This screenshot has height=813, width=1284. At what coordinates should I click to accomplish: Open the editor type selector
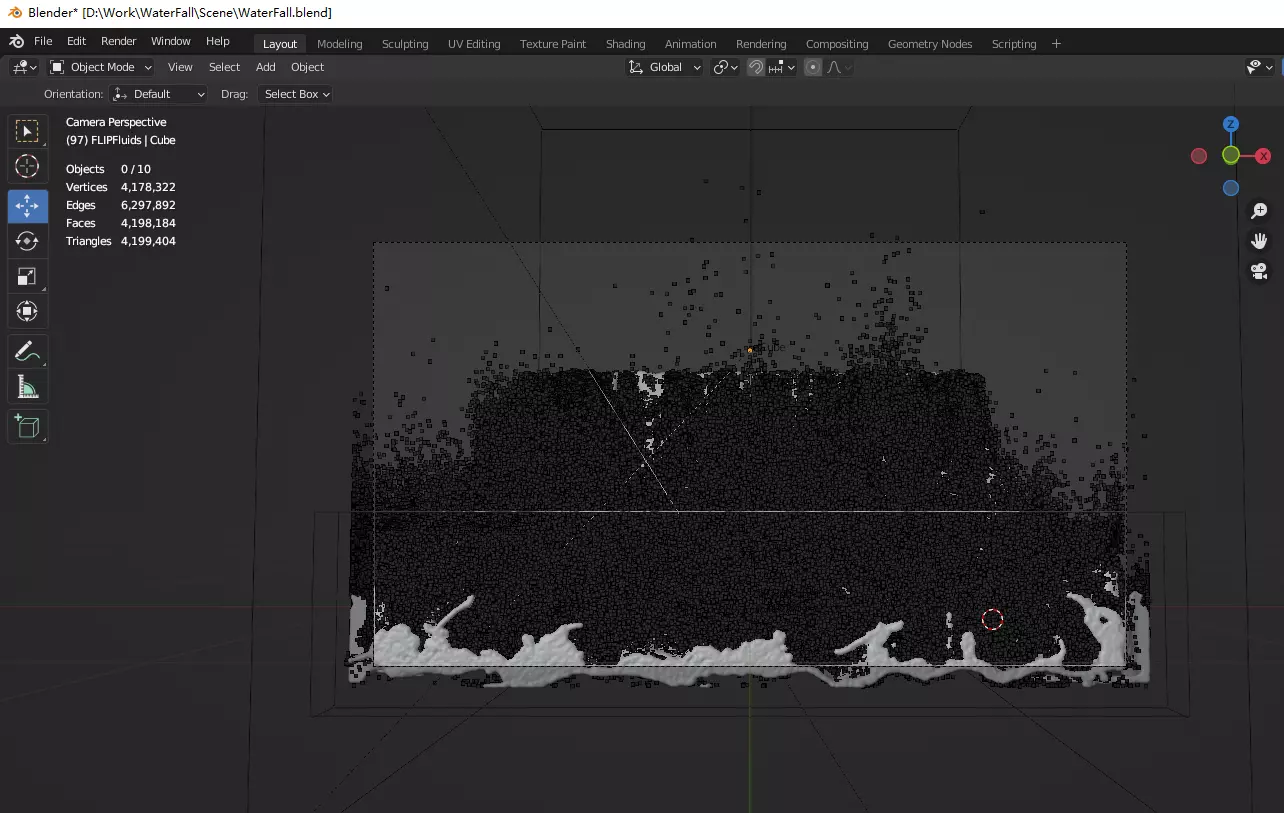[24, 67]
